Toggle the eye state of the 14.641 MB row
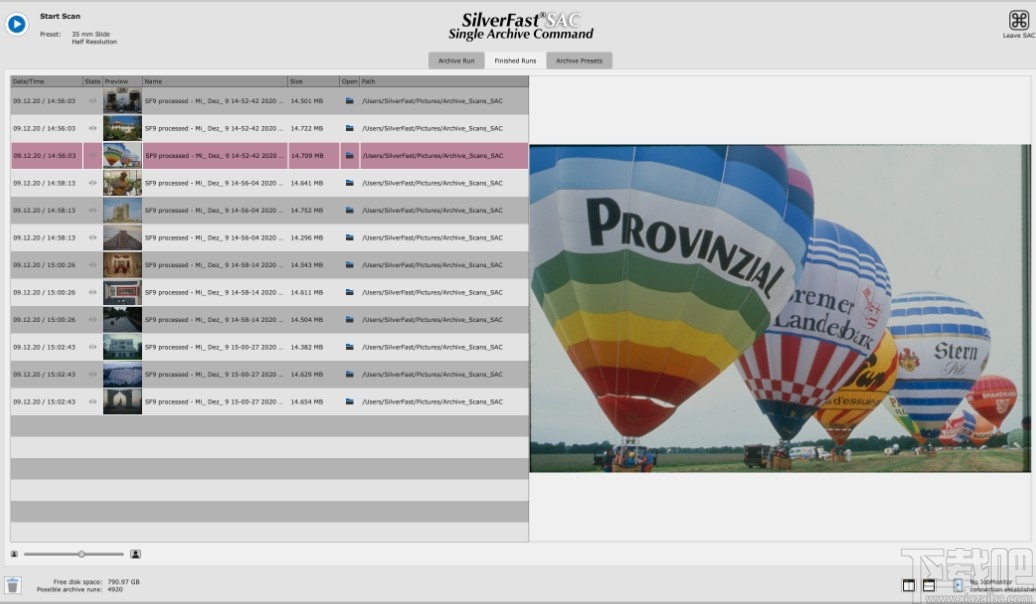The width and height of the screenshot is (1036, 604). (x=92, y=183)
